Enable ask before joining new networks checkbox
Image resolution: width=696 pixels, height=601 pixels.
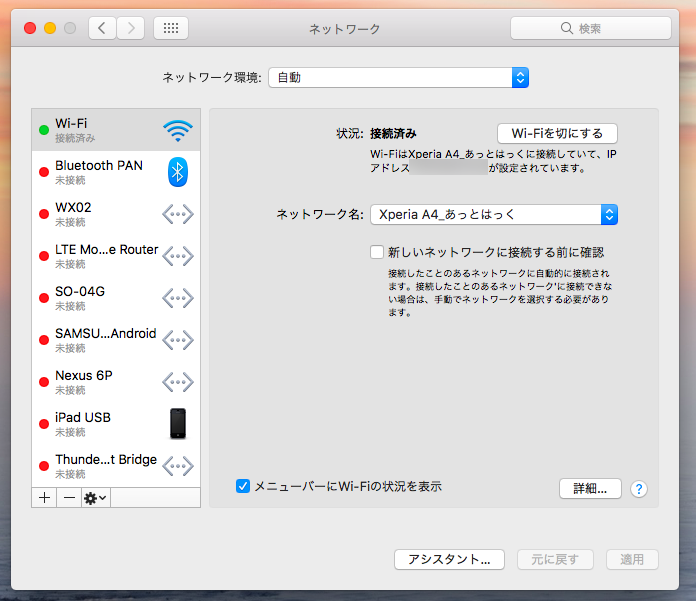click(377, 253)
